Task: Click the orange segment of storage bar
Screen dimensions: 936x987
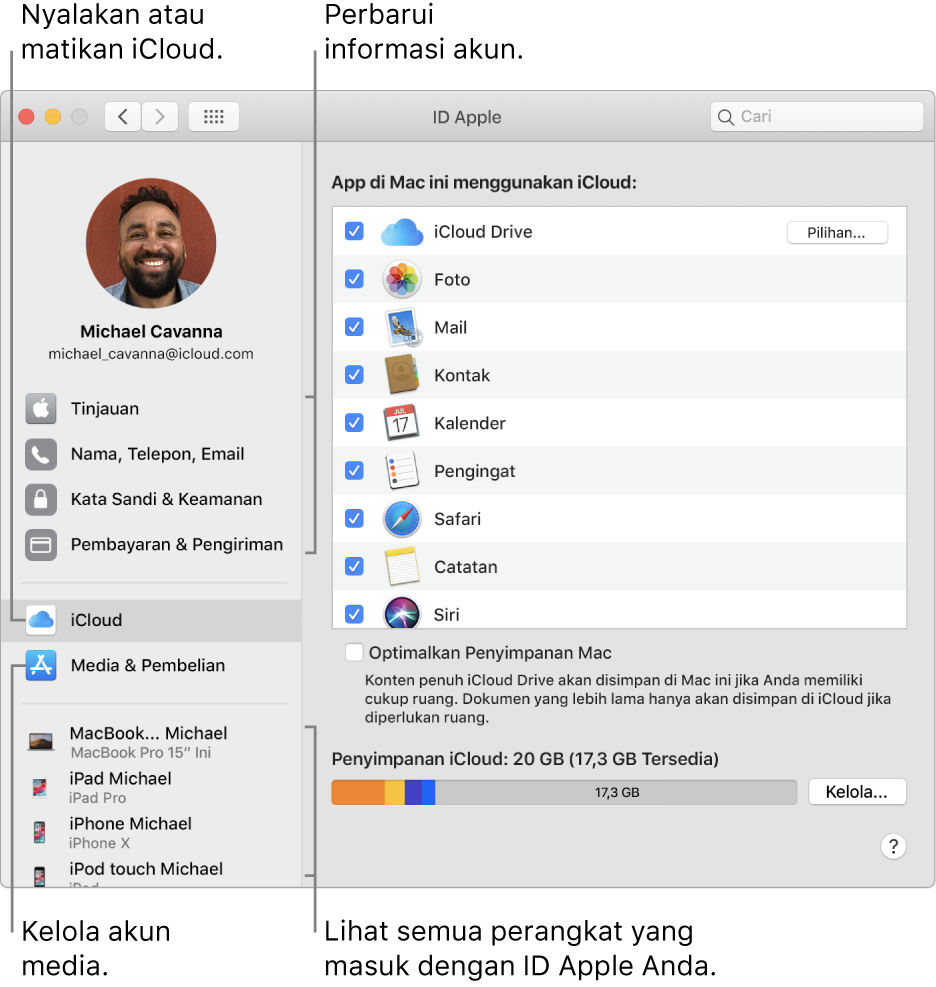Action: coord(358,792)
